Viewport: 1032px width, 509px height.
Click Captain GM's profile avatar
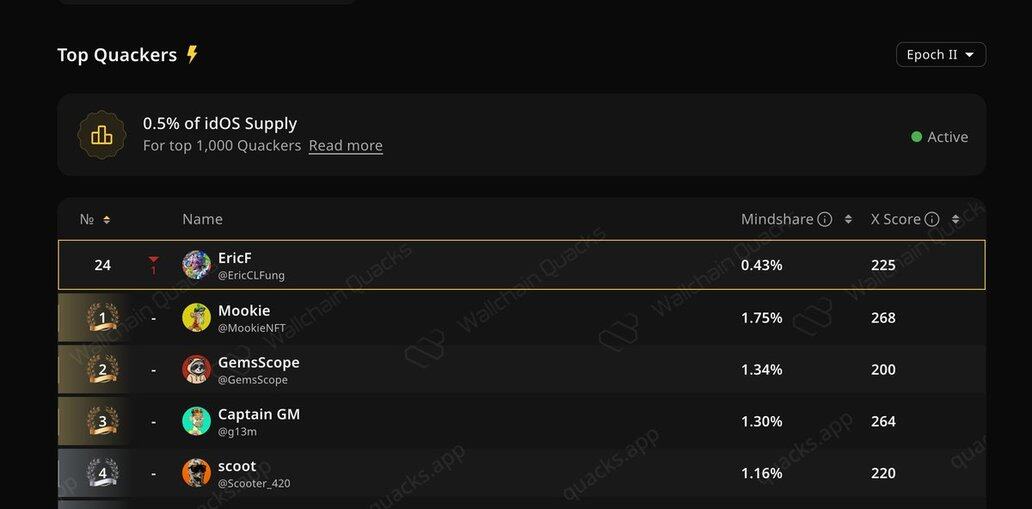click(x=196, y=421)
